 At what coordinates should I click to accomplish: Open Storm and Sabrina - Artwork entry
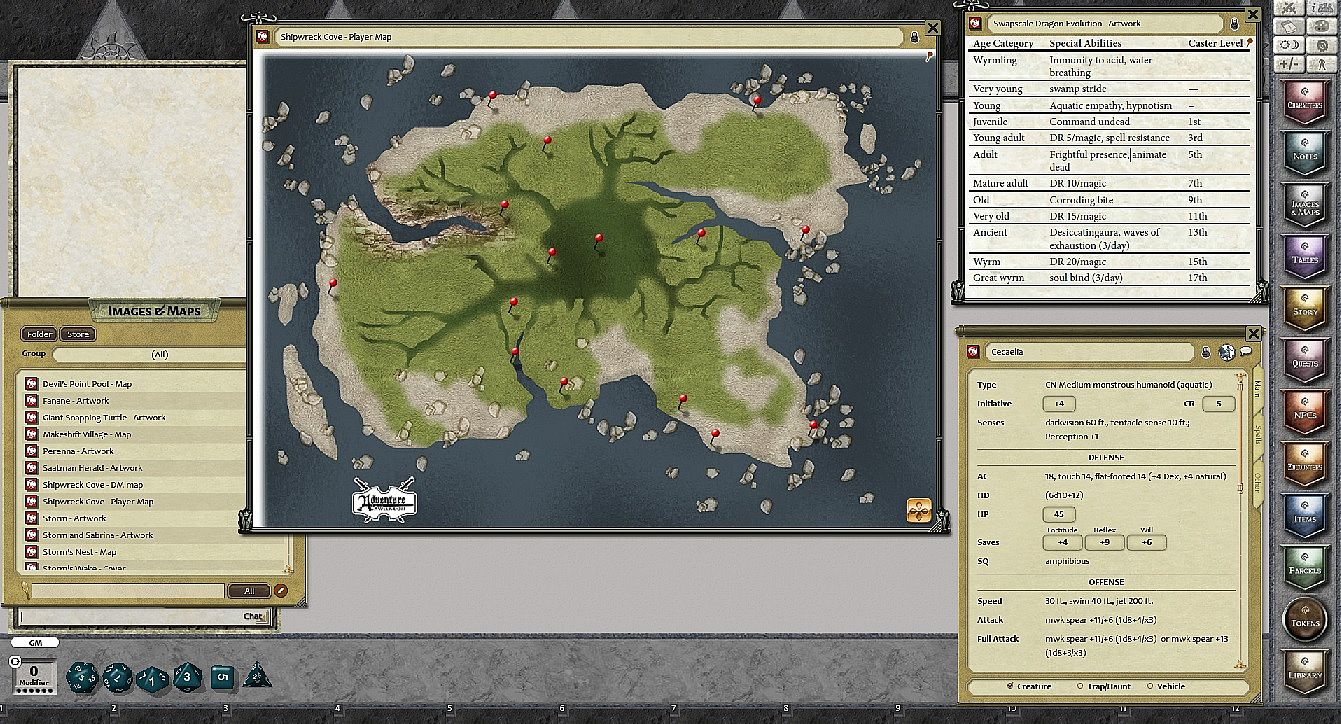pyautogui.click(x=98, y=535)
